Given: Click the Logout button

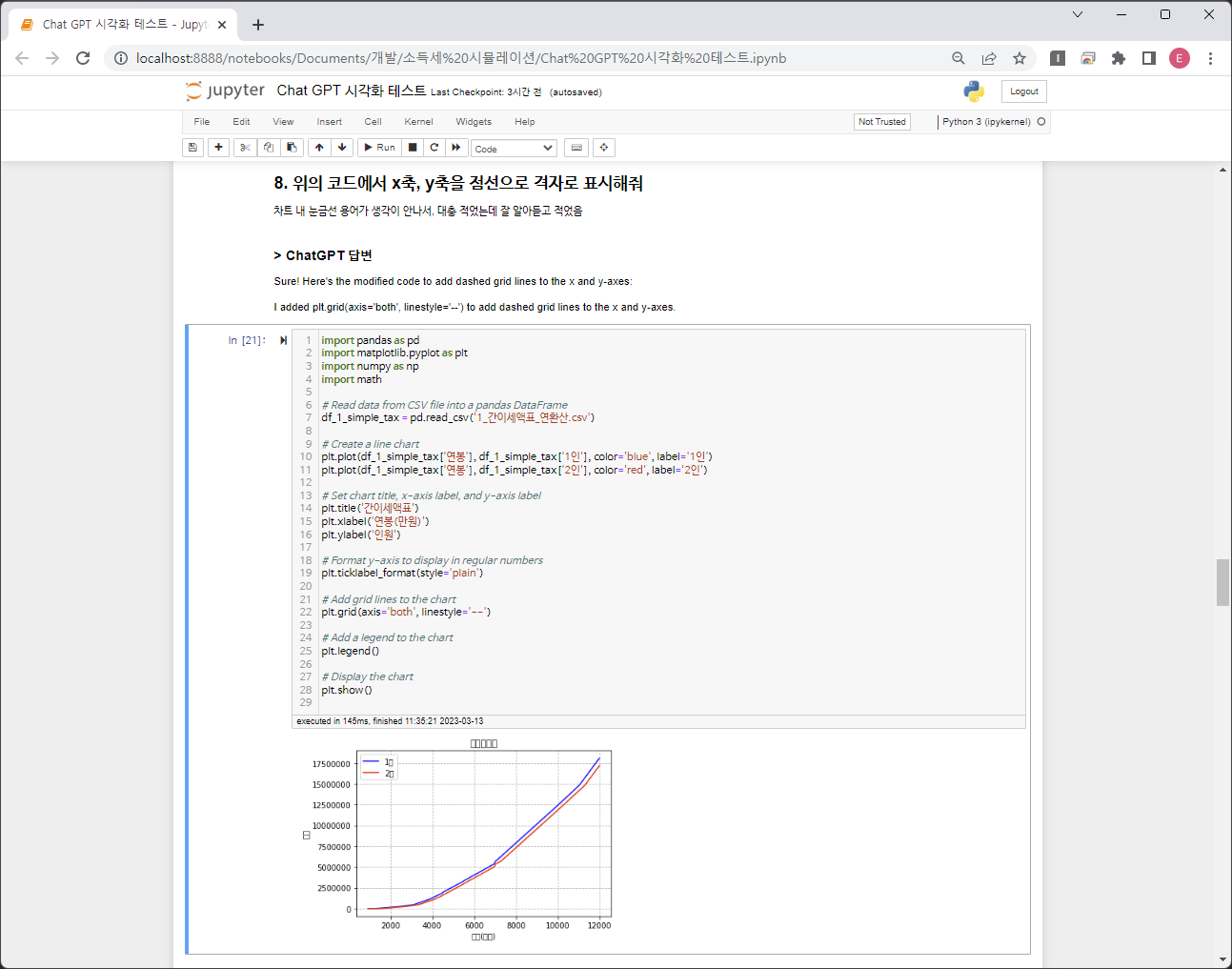Looking at the screenshot, I should 1024,91.
